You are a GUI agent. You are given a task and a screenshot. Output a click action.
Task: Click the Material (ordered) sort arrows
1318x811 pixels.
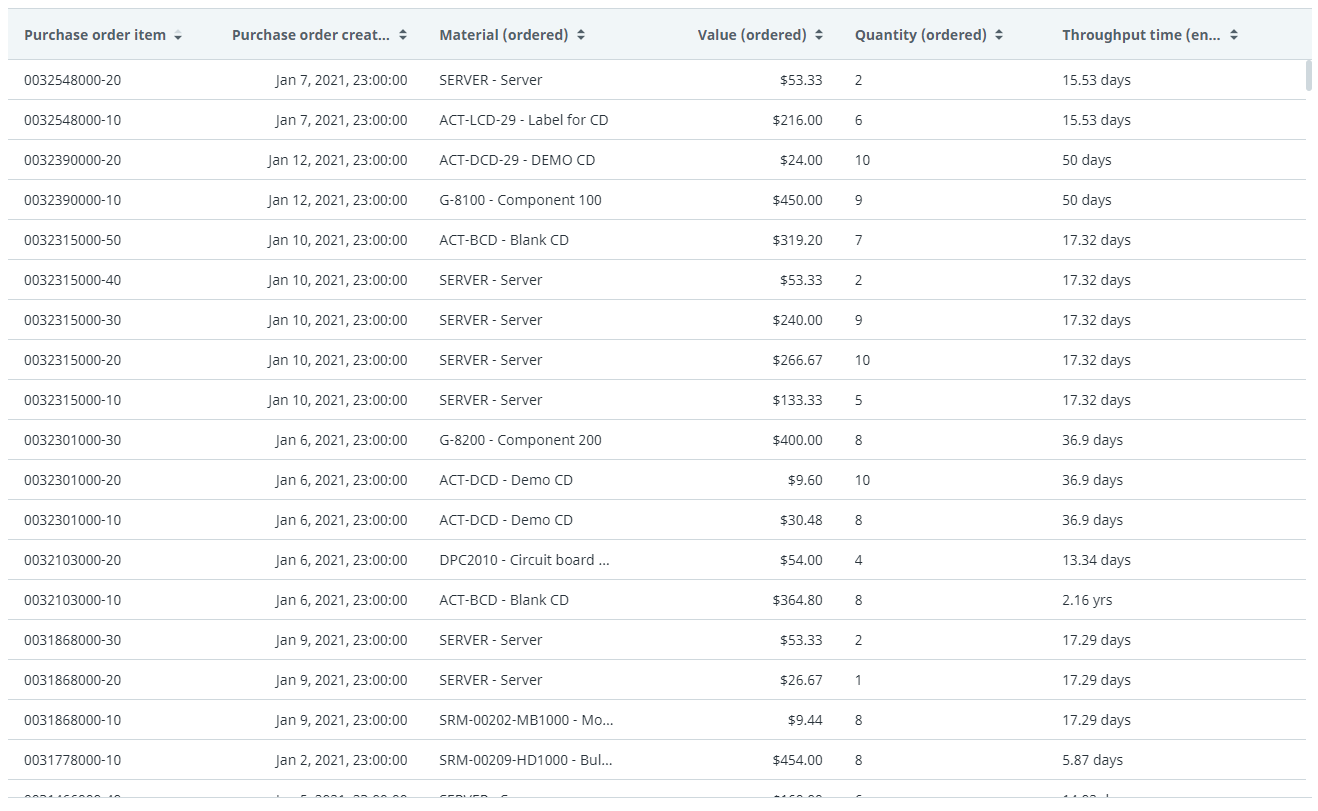click(x=581, y=35)
